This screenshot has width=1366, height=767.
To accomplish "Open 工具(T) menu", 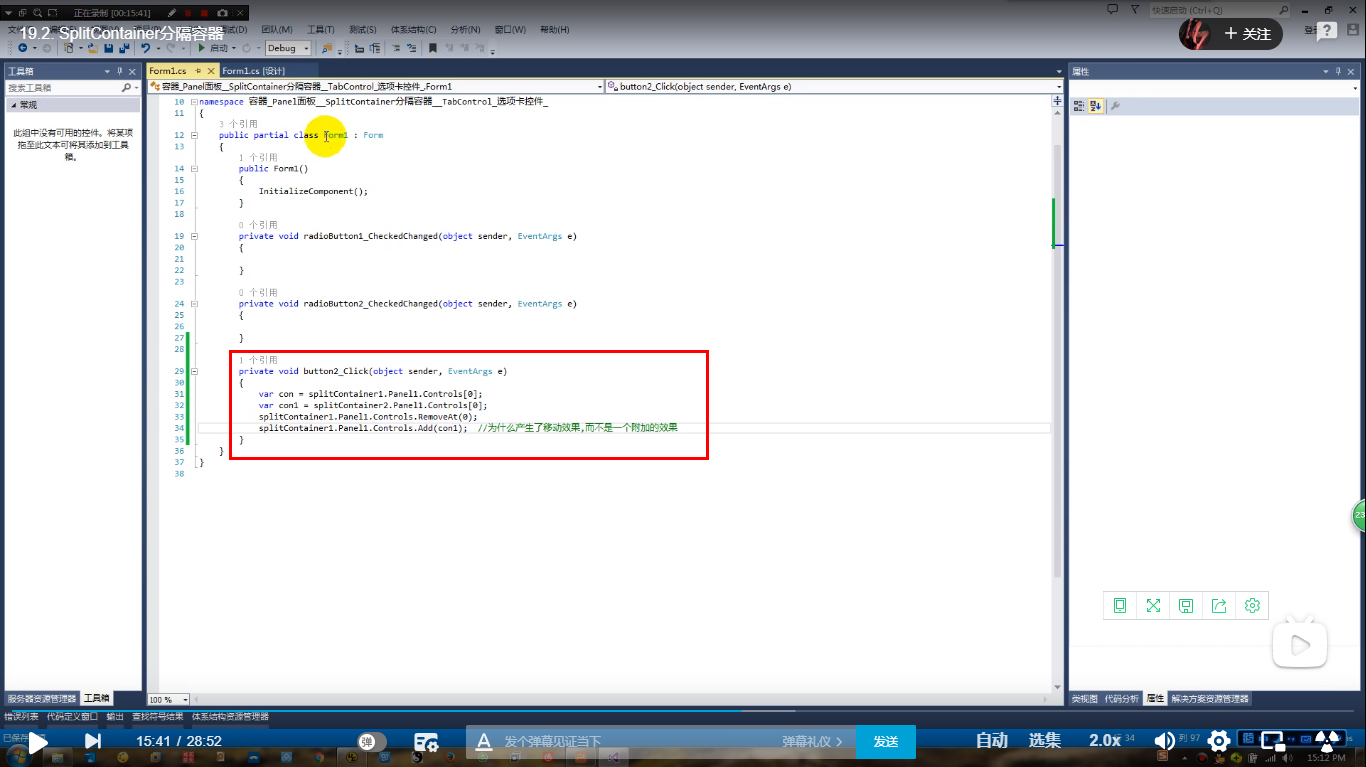I will click(x=321, y=30).
